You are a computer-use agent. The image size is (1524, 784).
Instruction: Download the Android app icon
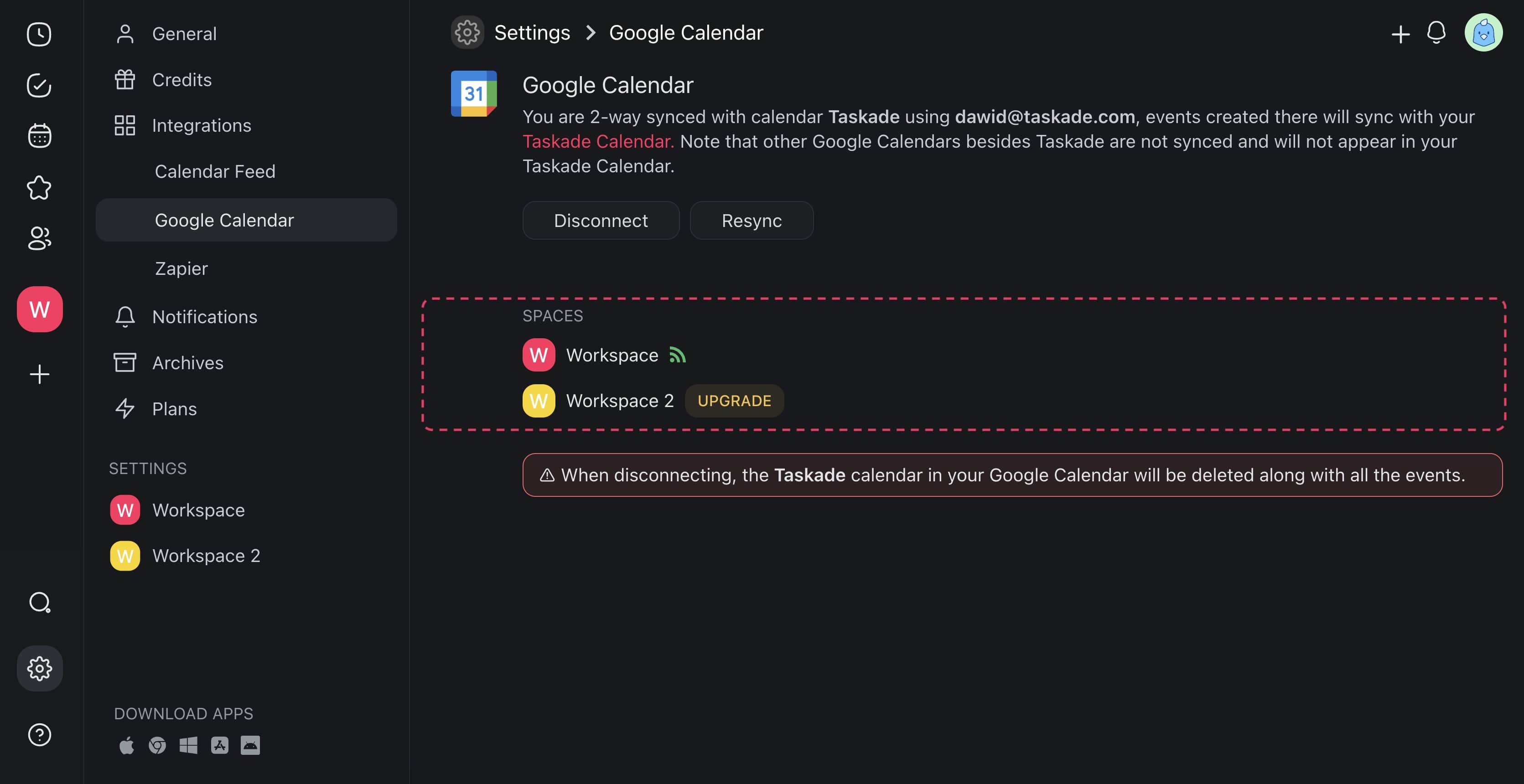(250, 745)
